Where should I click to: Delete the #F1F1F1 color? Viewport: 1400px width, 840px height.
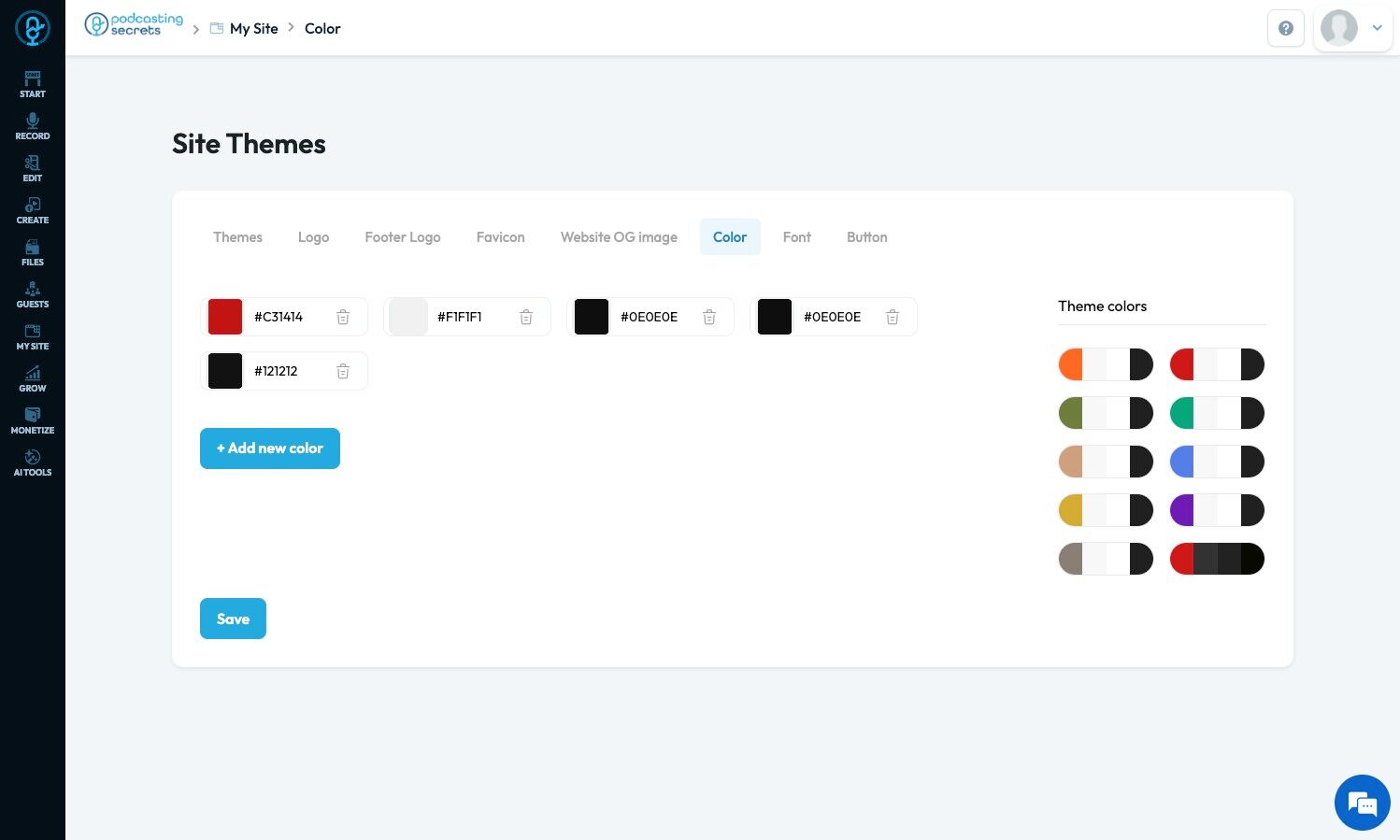click(526, 317)
